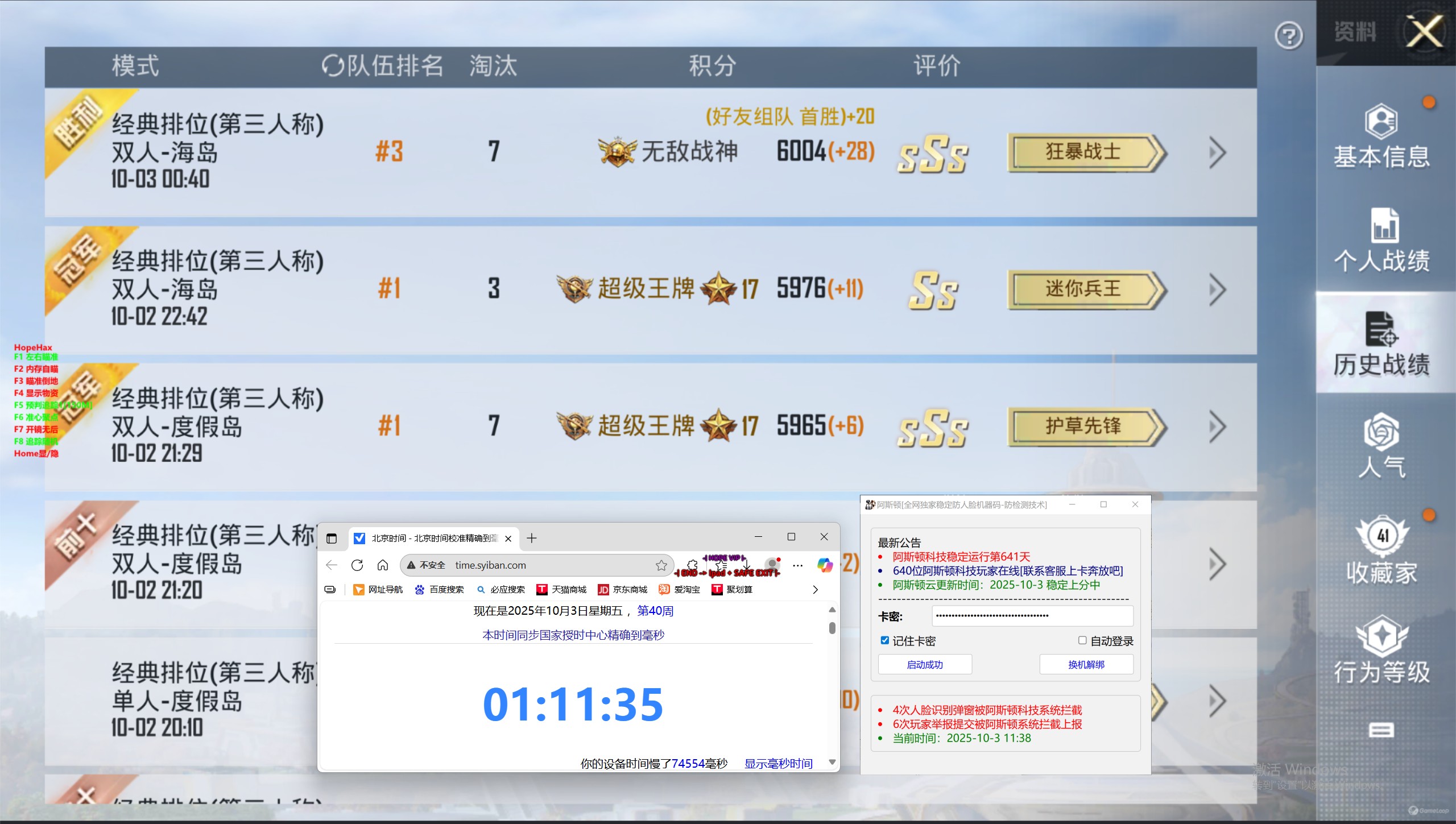Bookmark page with star icon
This screenshot has height=824, width=1456.
[661, 565]
